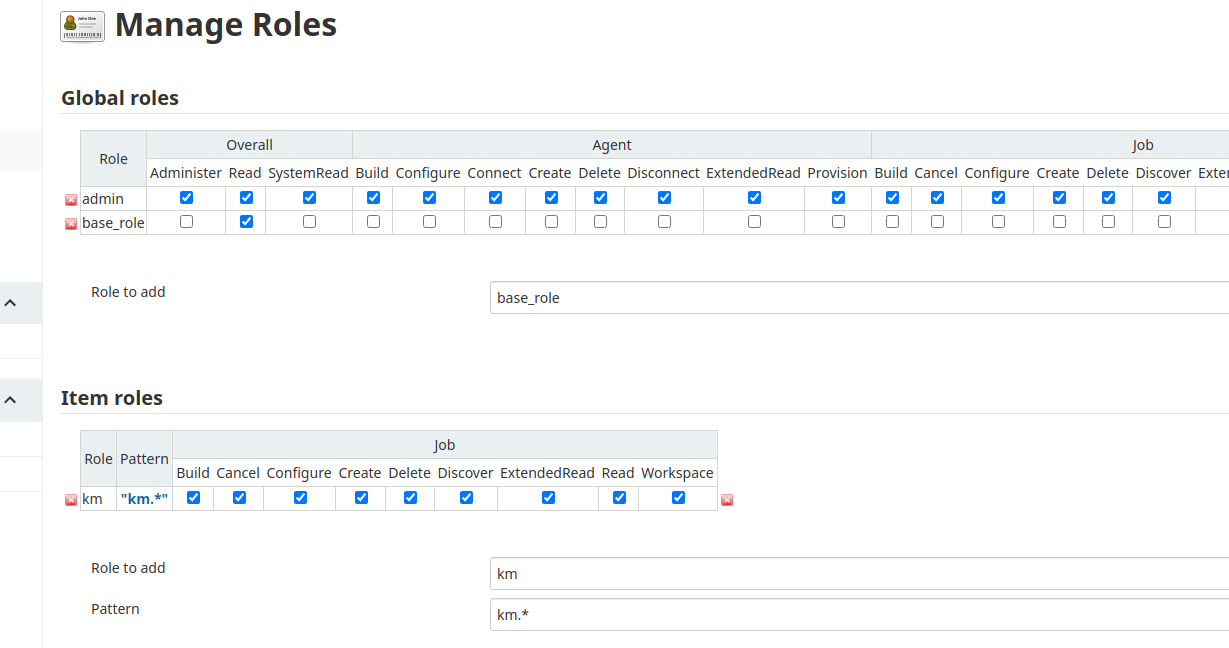This screenshot has width=1229, height=648.
Task: Toggle base_role Overall Read checkbox
Action: (x=246, y=222)
